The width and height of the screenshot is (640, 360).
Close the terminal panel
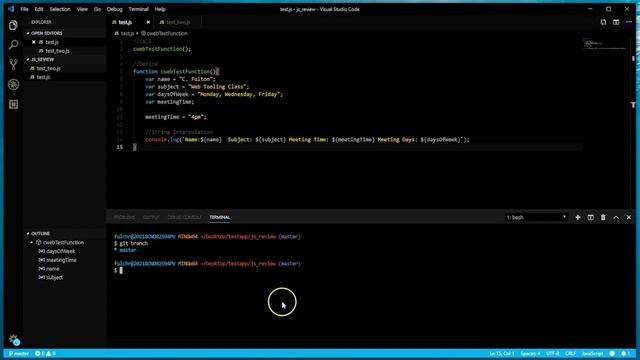[629, 218]
